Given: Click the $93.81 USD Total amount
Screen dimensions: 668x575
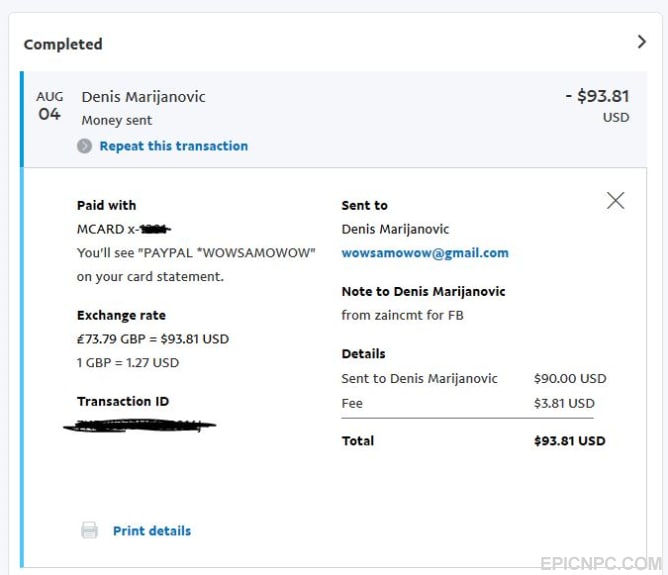Looking at the screenshot, I should 570,441.
